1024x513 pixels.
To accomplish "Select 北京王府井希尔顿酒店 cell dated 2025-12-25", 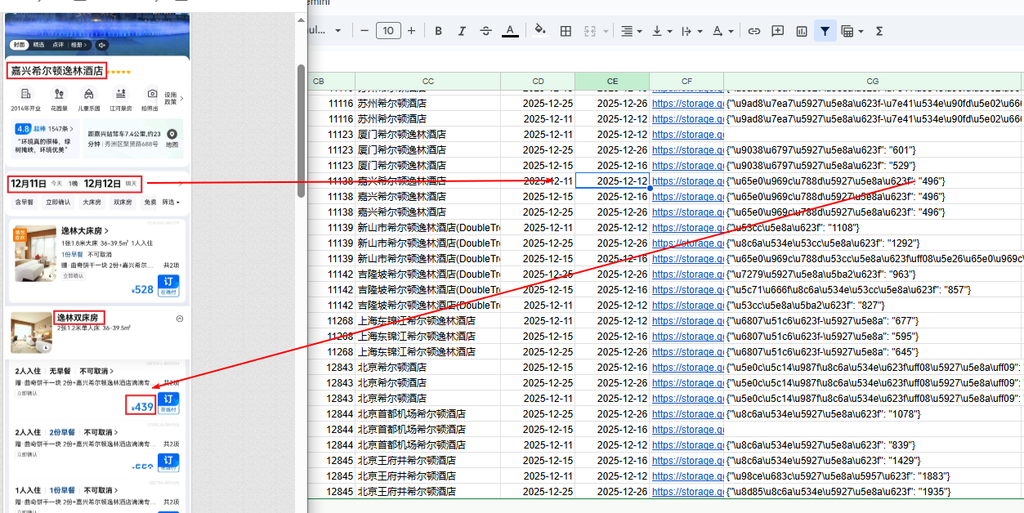I will 428,491.
